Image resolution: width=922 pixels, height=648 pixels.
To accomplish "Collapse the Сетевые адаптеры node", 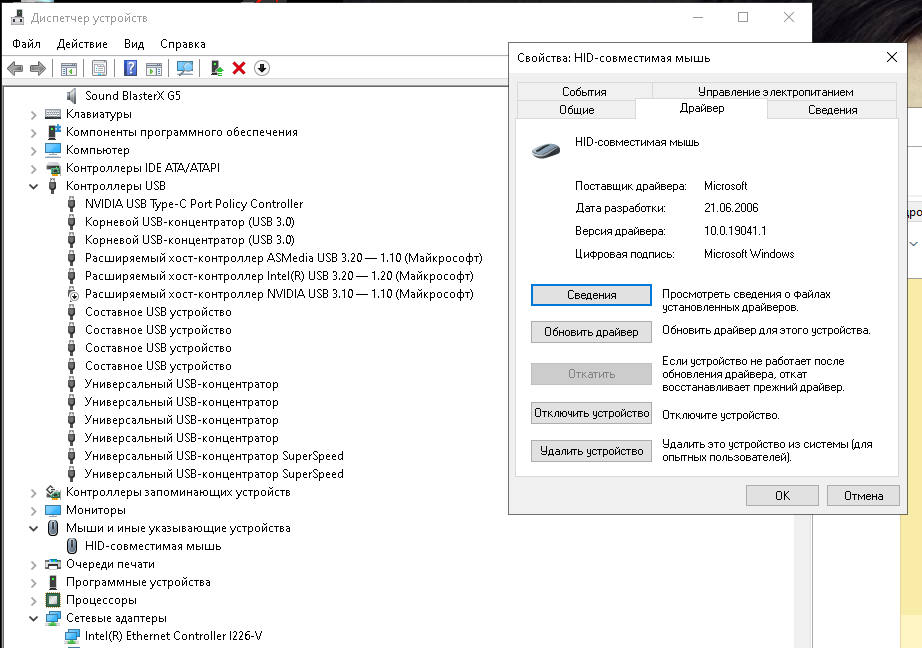I will [x=34, y=619].
